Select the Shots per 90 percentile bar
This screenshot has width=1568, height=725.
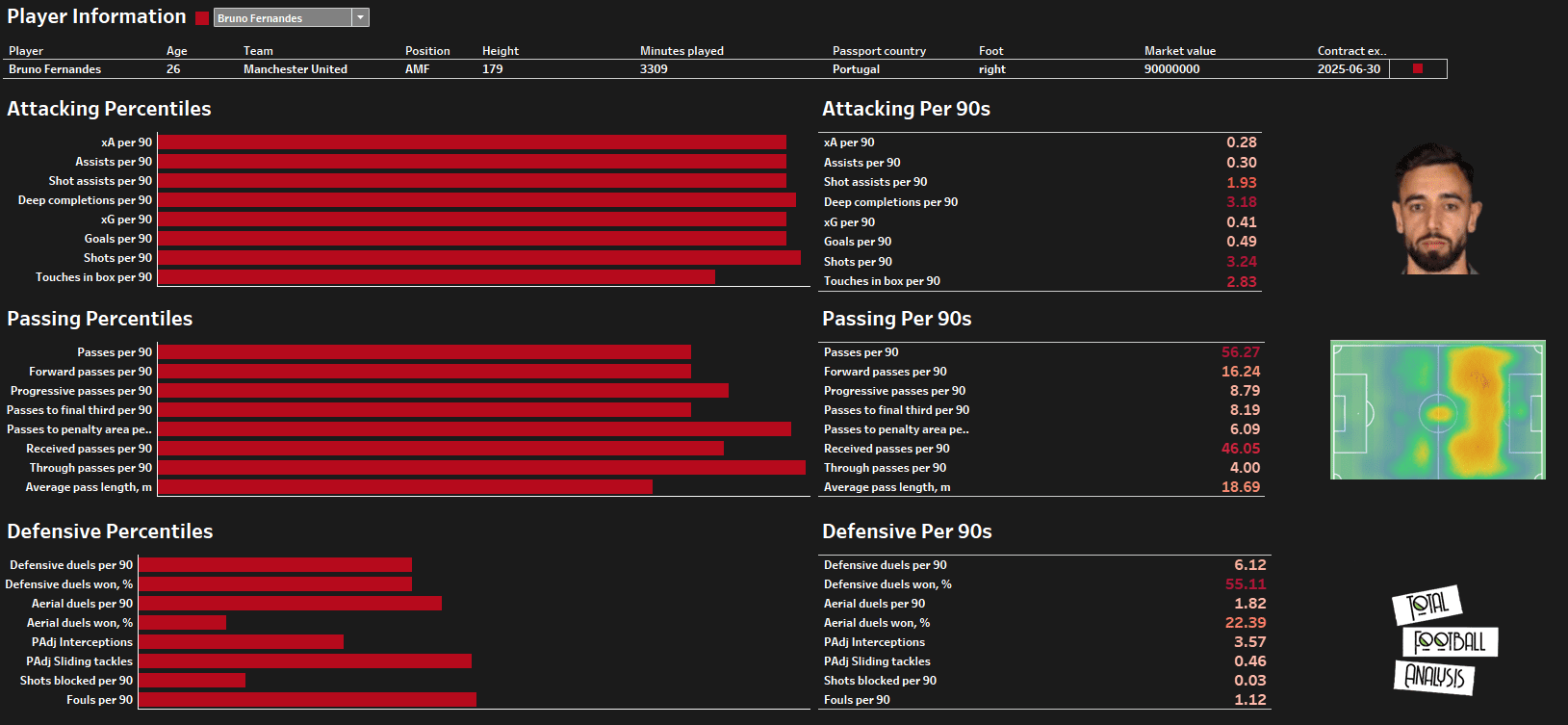(x=479, y=258)
